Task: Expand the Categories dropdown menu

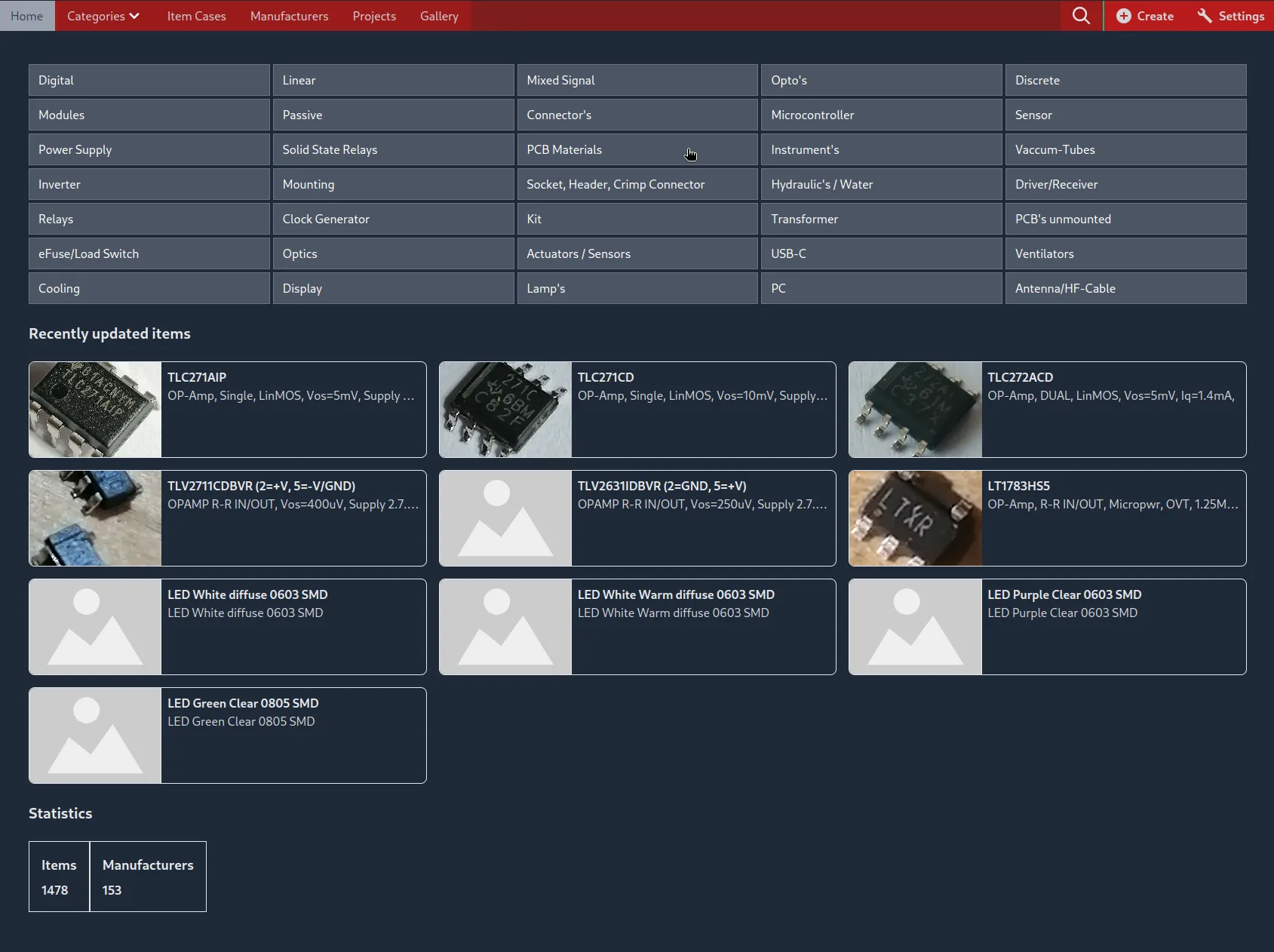Action: pyautogui.click(x=103, y=16)
